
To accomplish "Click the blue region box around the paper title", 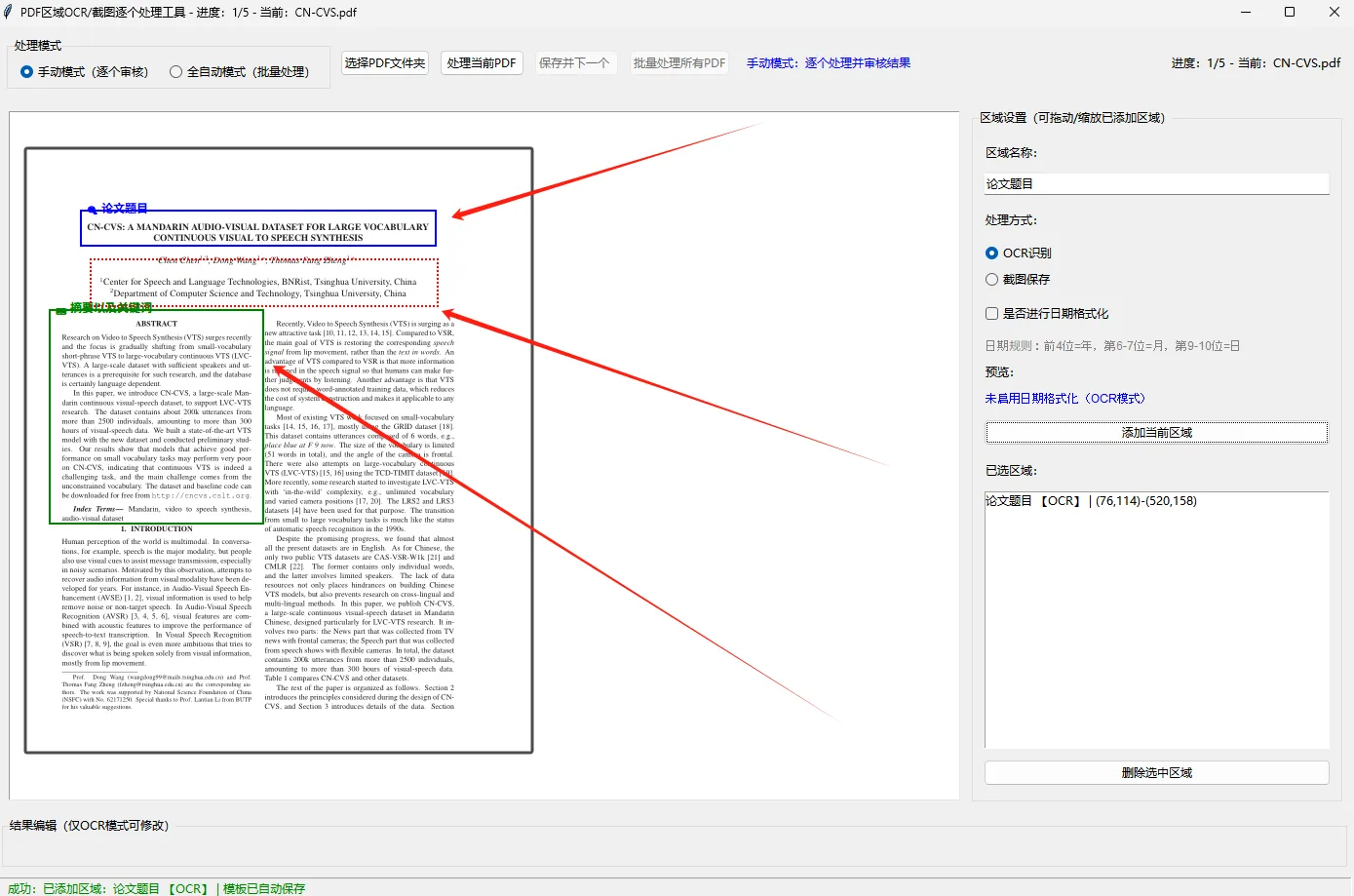I will pyautogui.click(x=257, y=230).
